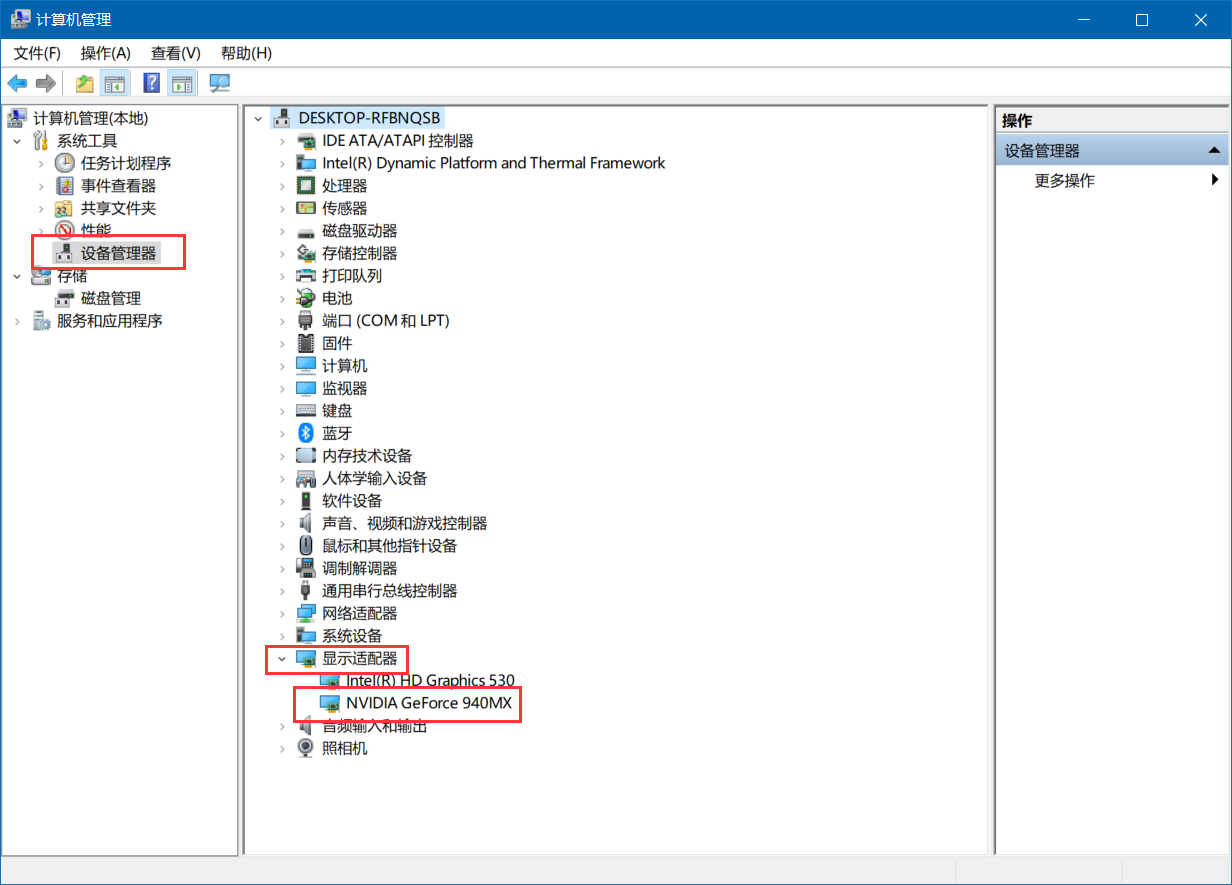Click the export list folder icon
This screenshot has height=885, width=1232.
click(x=84, y=83)
